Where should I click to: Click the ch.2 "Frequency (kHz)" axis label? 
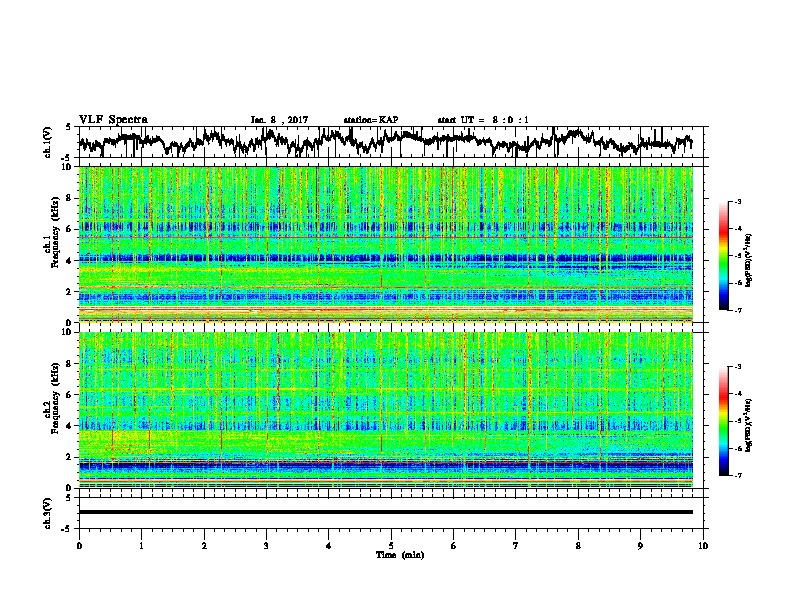pos(55,398)
